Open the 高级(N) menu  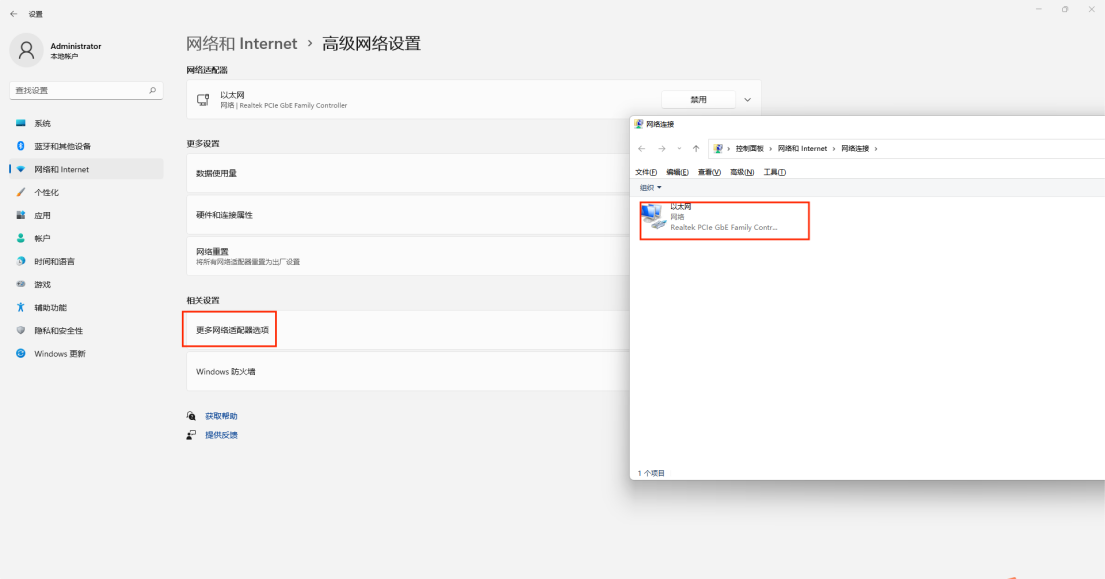pyautogui.click(x=742, y=172)
